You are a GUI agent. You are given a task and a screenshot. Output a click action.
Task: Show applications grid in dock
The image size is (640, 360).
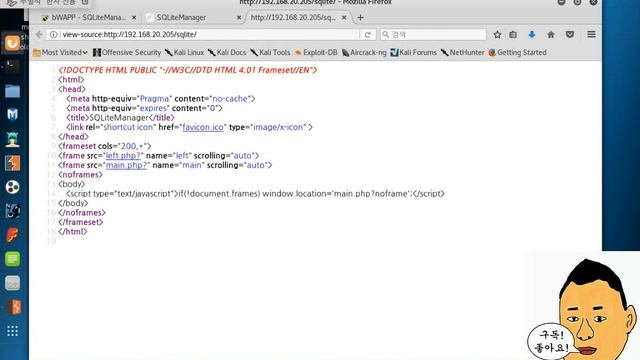coord(12,331)
